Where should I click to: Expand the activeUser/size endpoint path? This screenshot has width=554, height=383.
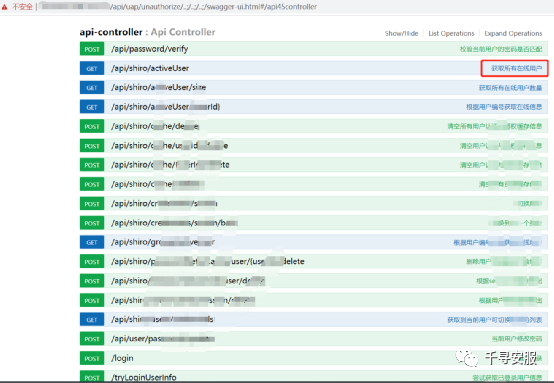pos(158,87)
